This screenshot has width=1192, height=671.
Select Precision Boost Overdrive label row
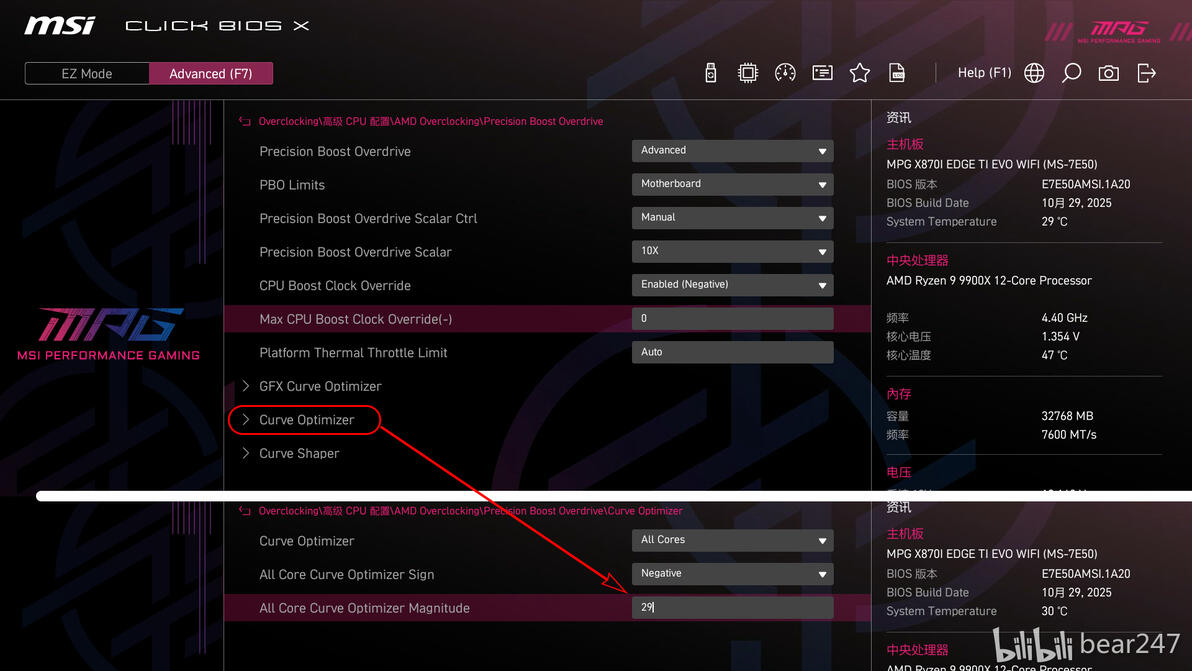pos(335,151)
